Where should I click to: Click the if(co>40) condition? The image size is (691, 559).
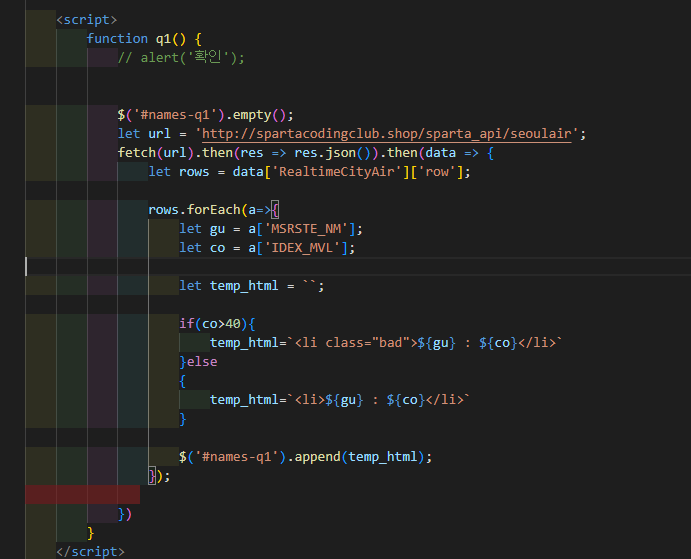click(x=213, y=324)
